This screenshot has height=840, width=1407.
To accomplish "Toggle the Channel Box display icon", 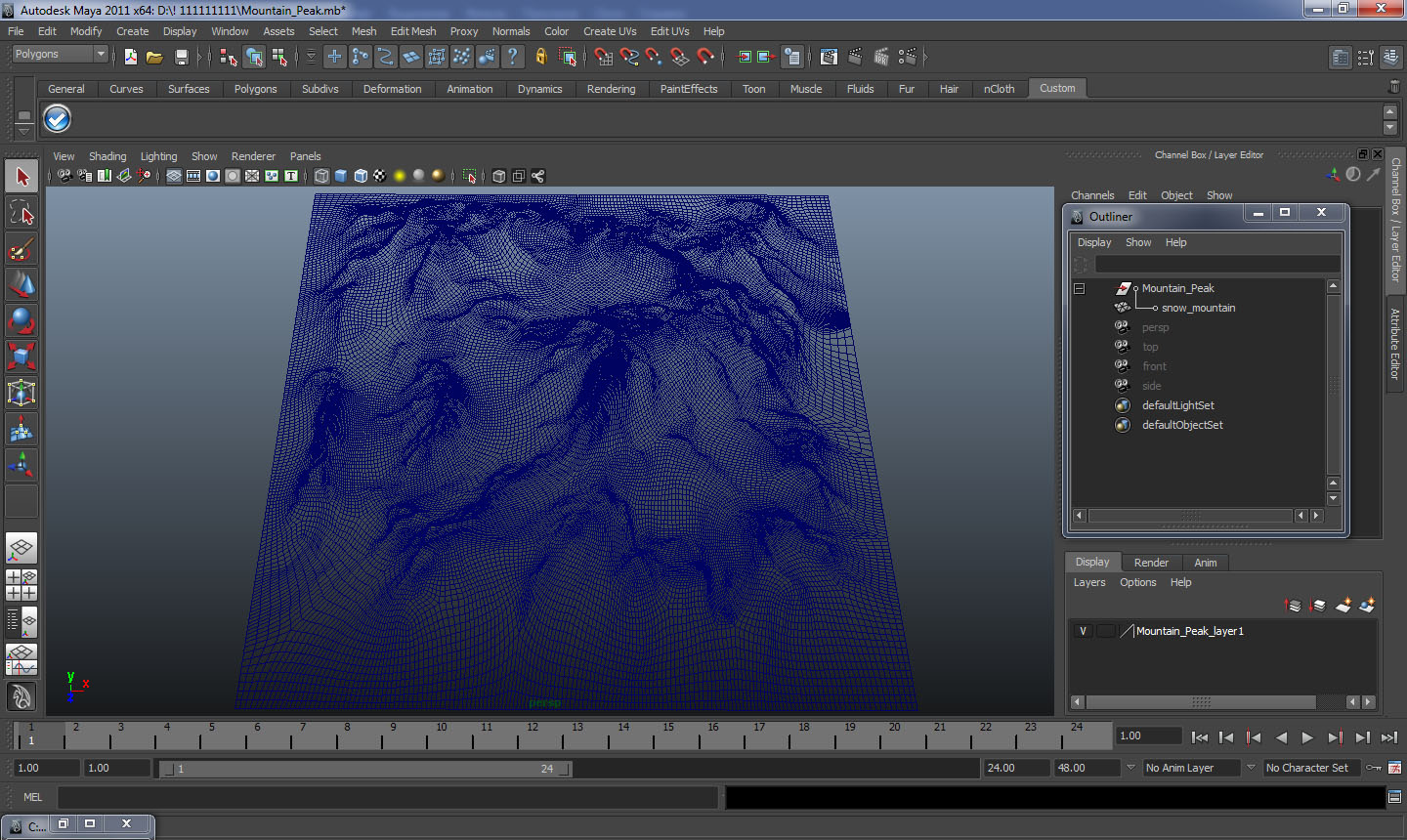I will (x=1390, y=58).
